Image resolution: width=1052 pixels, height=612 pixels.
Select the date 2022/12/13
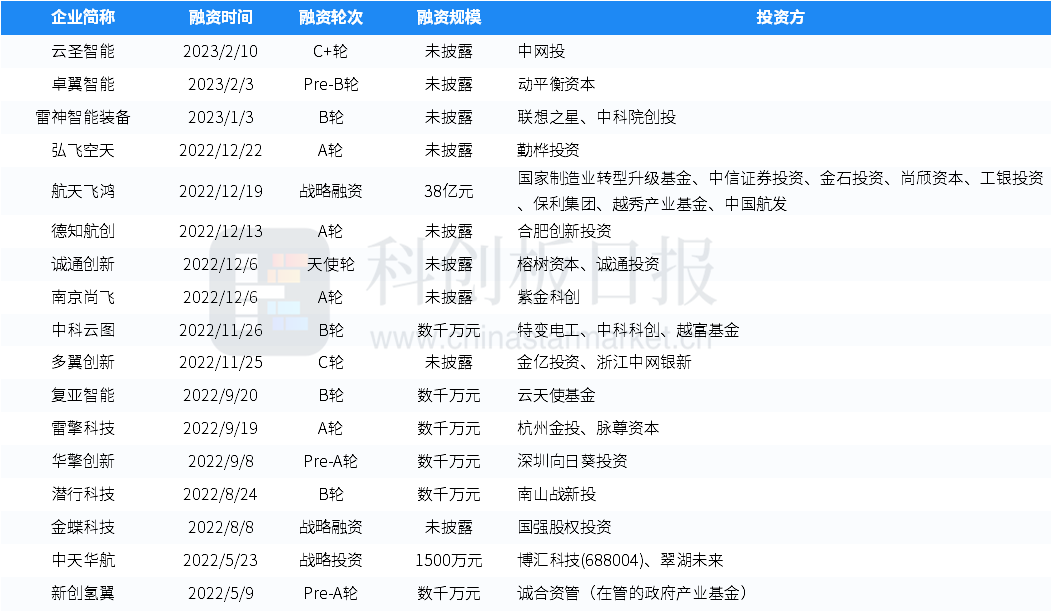(221, 231)
